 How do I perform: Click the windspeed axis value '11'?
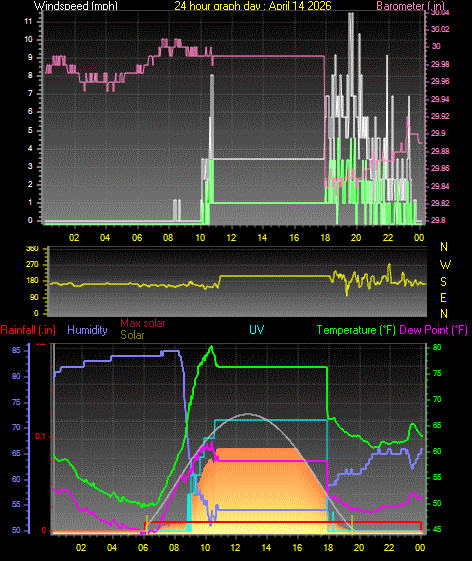point(29,21)
